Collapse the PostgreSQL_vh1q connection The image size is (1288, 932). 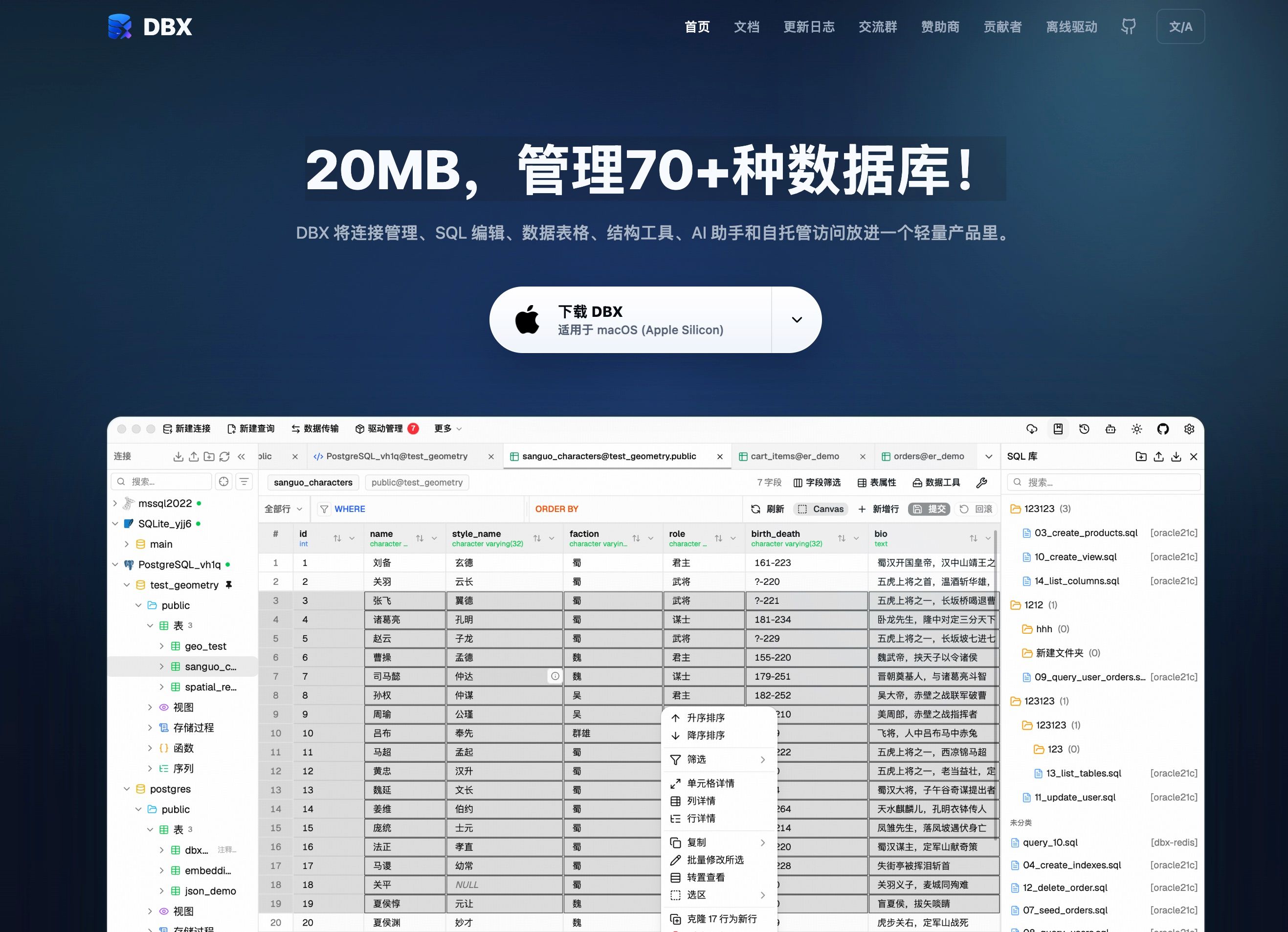pyautogui.click(x=115, y=565)
